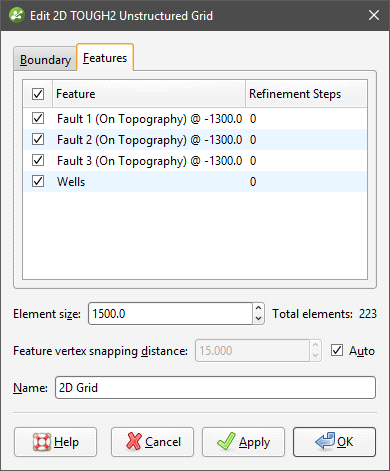Click the Leapfrog app icon in title bar

point(17,15)
